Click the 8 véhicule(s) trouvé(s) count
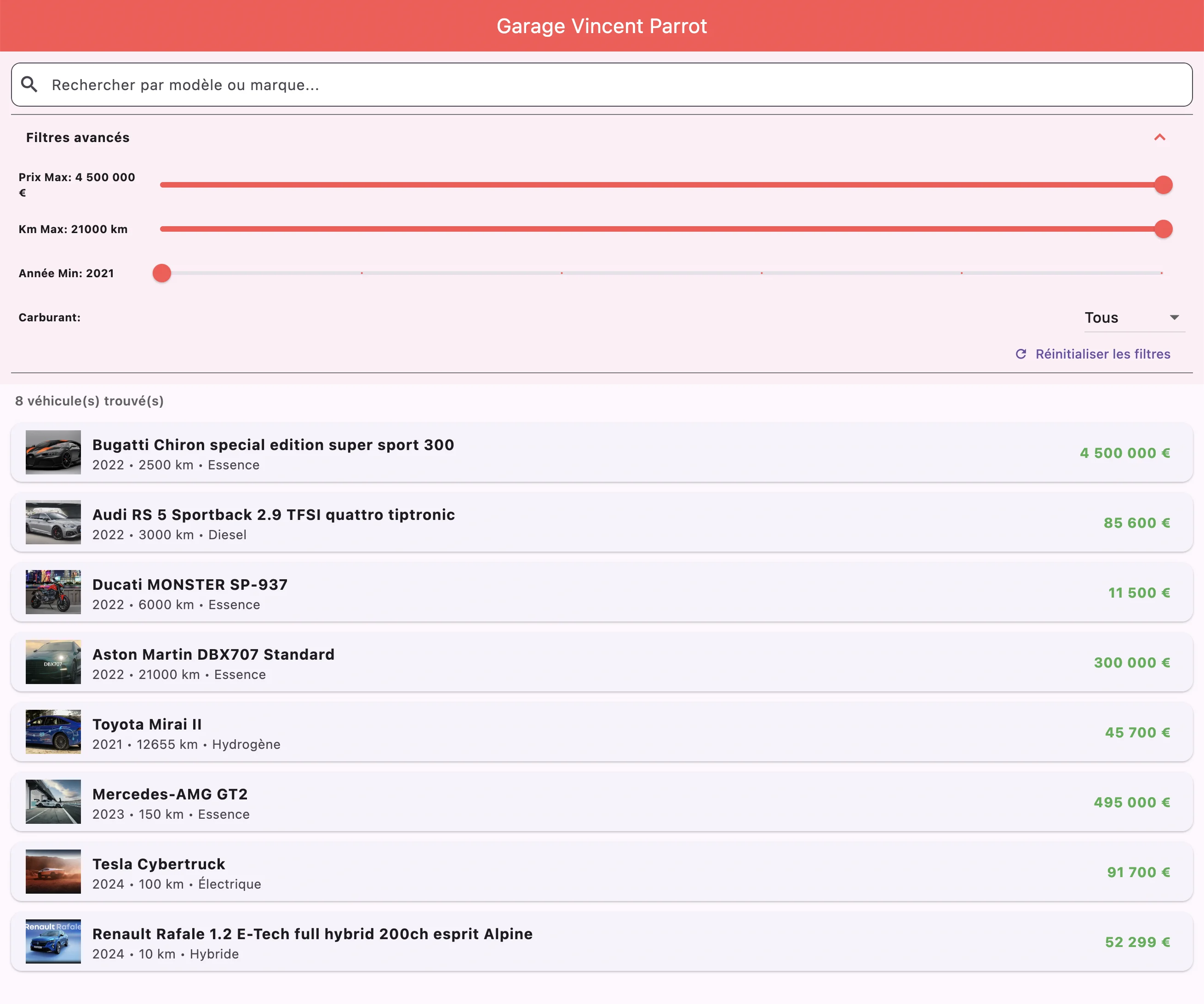Viewport: 1204px width, 1004px height. tap(89, 401)
